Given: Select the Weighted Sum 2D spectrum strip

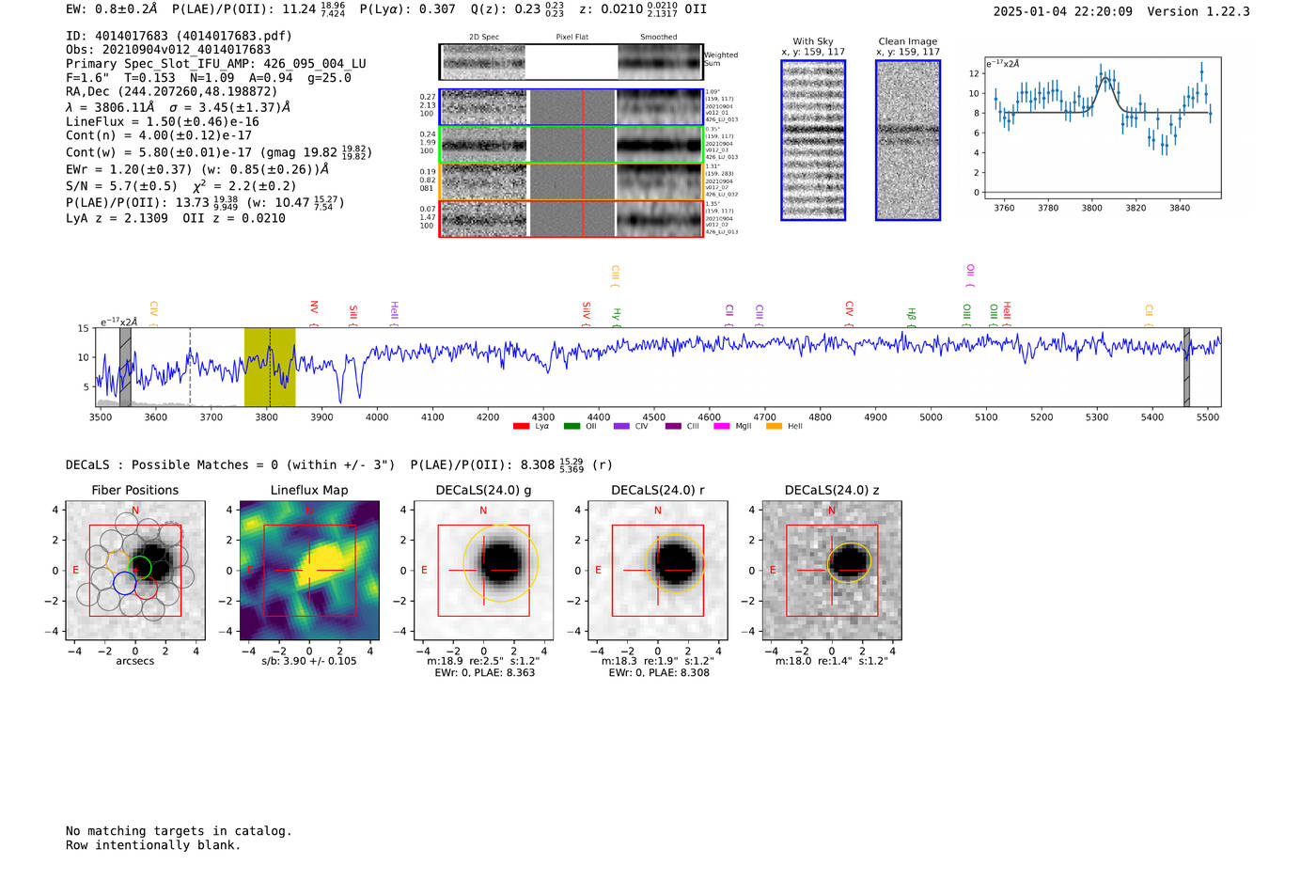Looking at the screenshot, I should (572, 62).
